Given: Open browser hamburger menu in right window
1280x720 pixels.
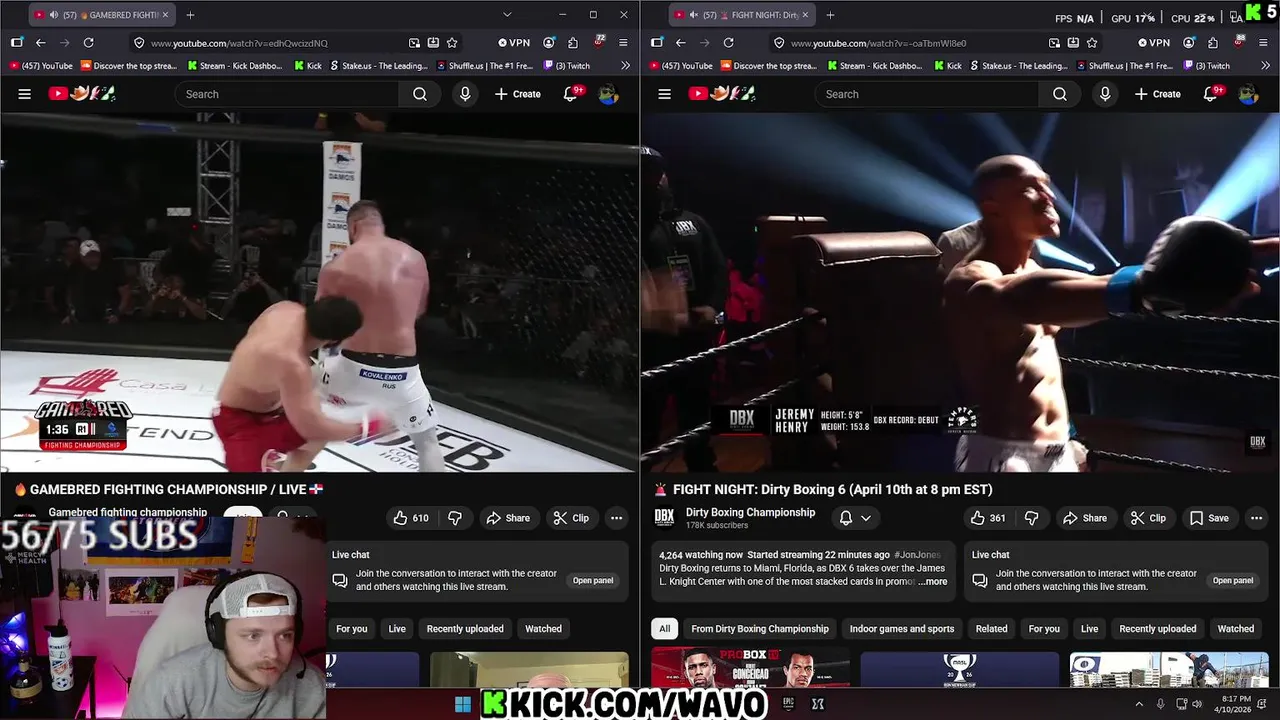Looking at the screenshot, I should pyautogui.click(x=1263, y=43).
